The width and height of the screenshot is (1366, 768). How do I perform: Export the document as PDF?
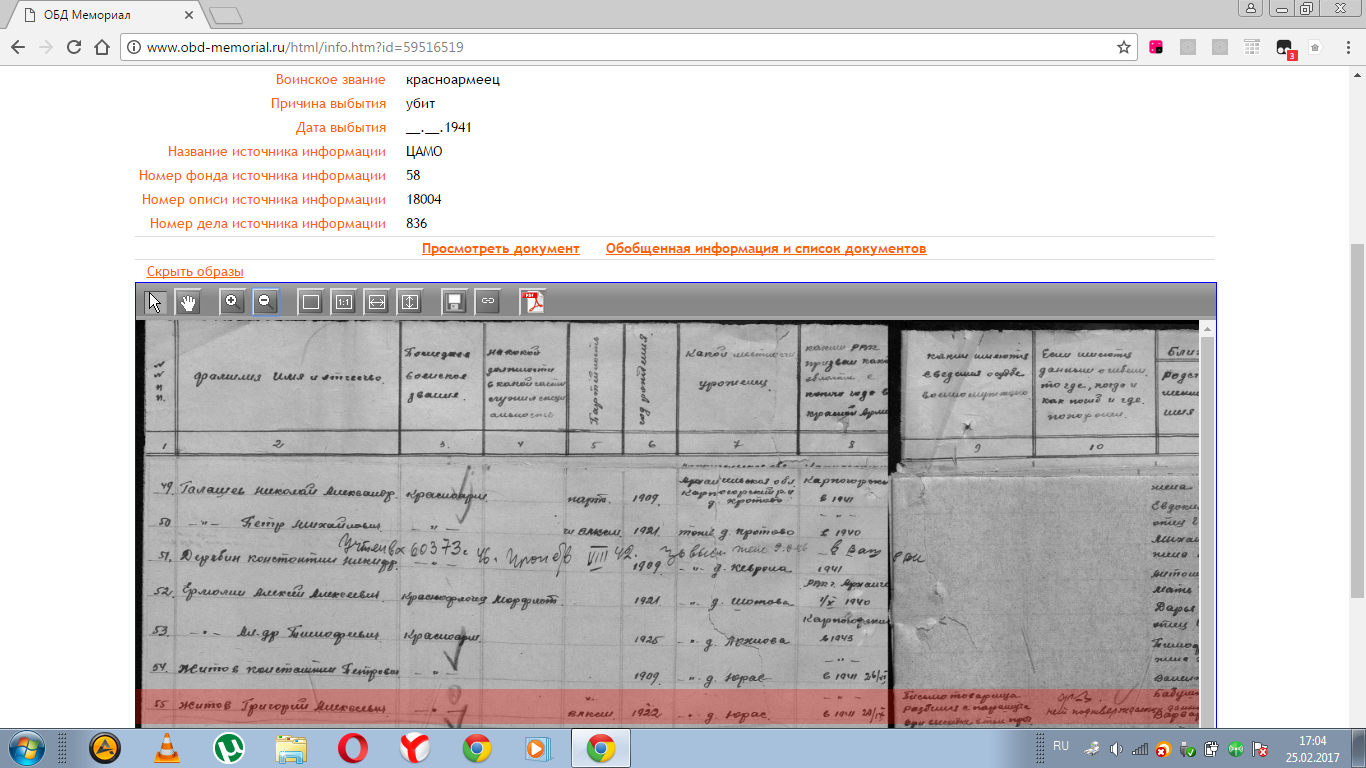tap(532, 302)
